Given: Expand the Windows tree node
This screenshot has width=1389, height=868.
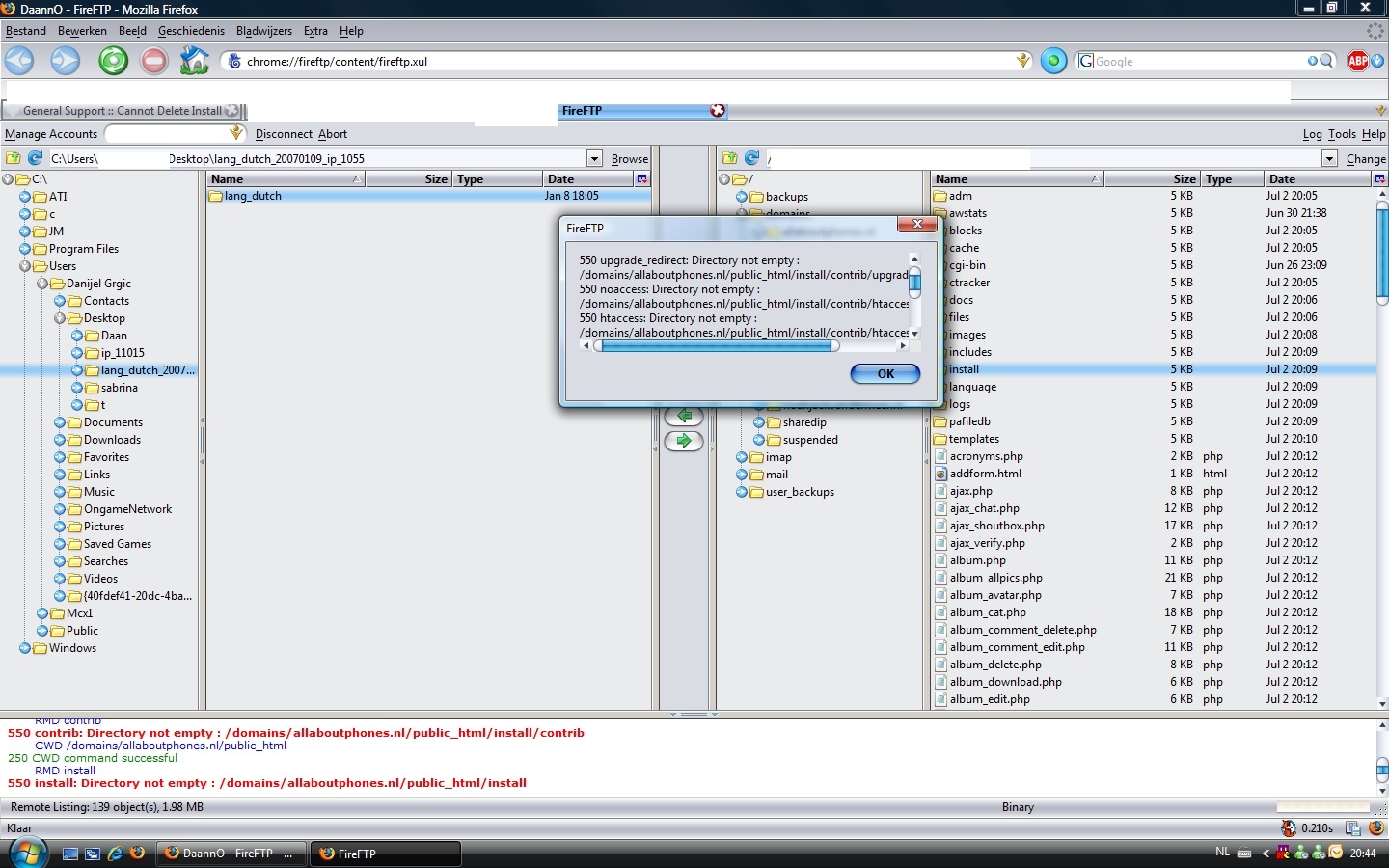Looking at the screenshot, I should (26, 648).
